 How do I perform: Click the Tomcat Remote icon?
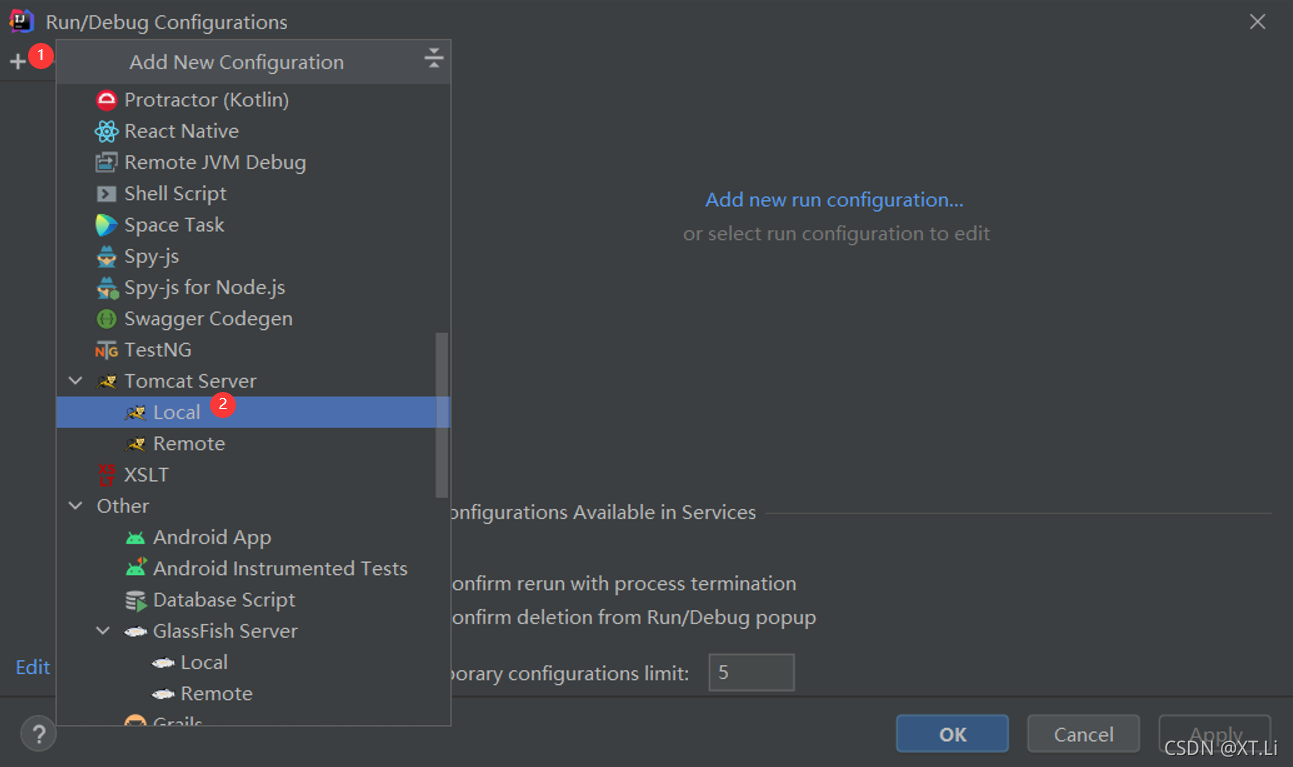click(136, 443)
